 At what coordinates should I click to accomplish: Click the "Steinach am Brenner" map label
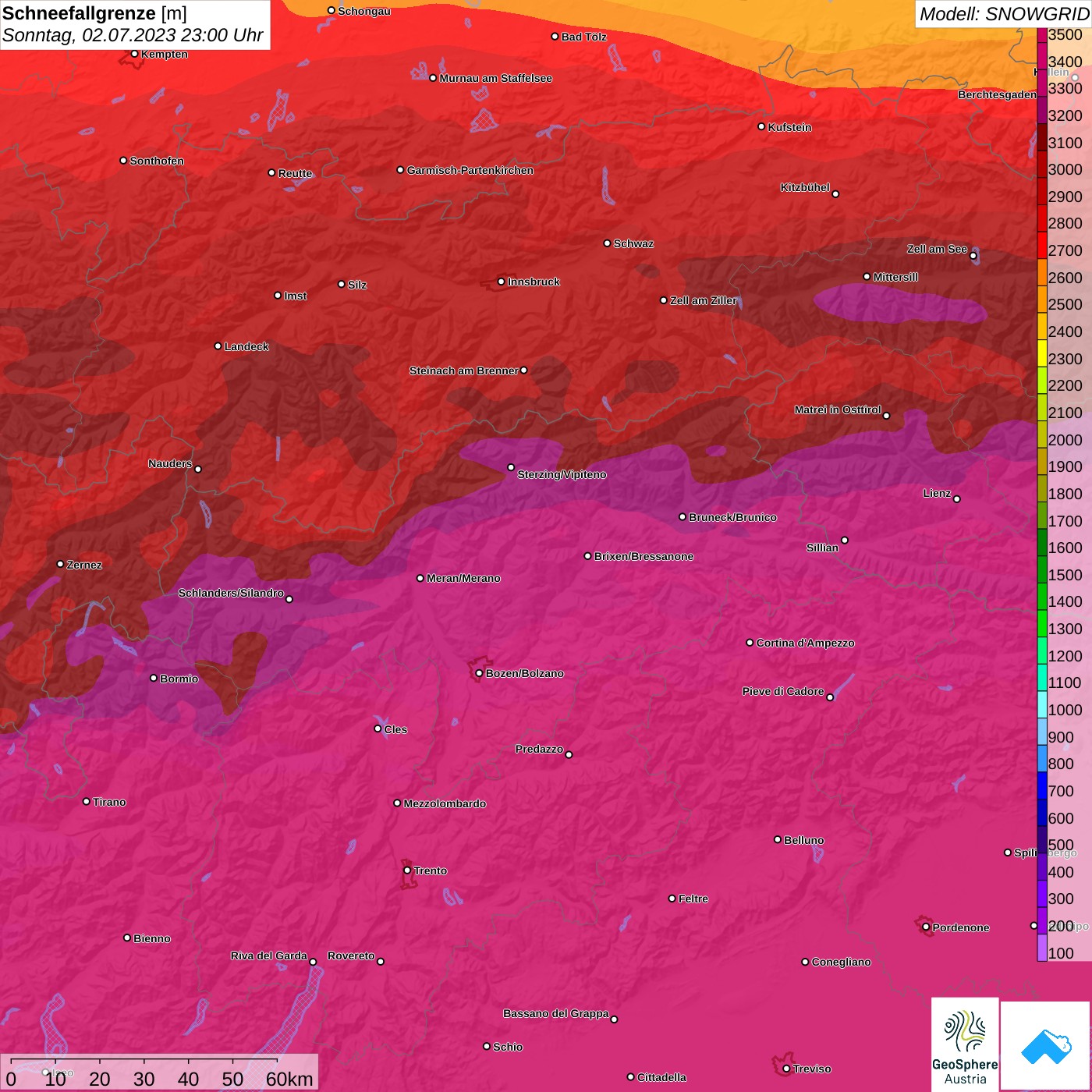463,370
